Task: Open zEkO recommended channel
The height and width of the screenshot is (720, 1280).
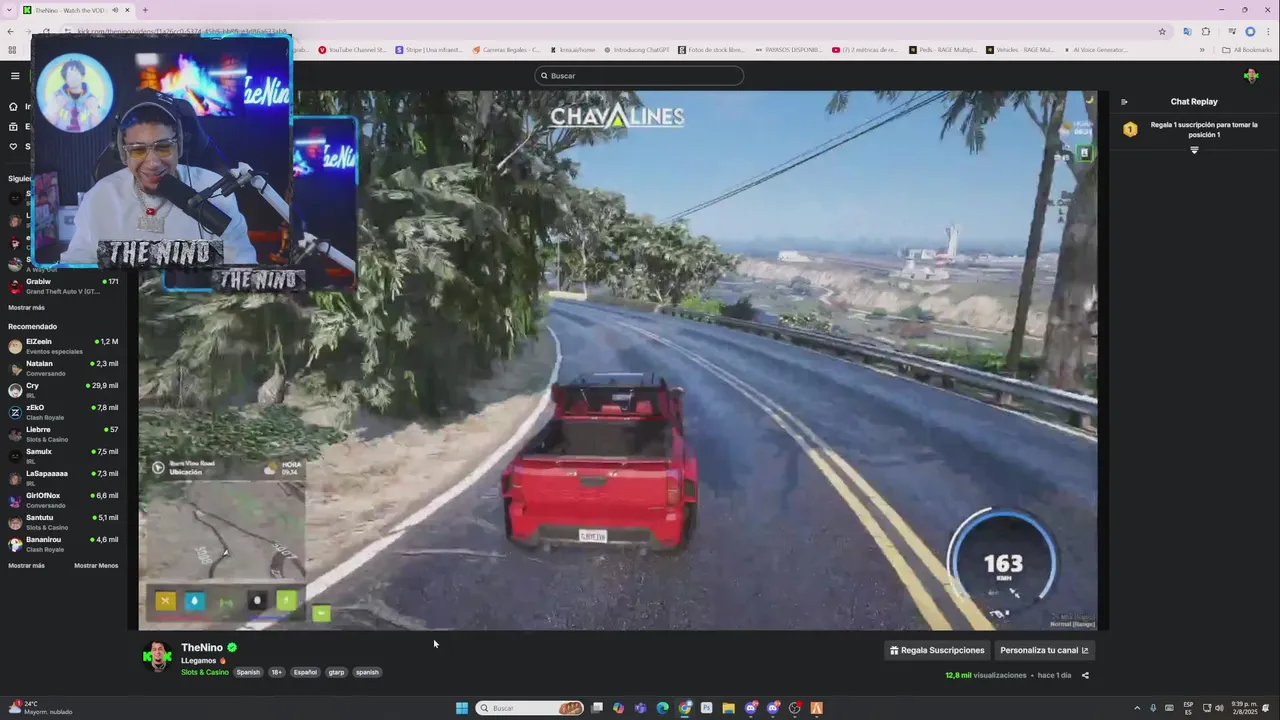Action: tap(63, 412)
